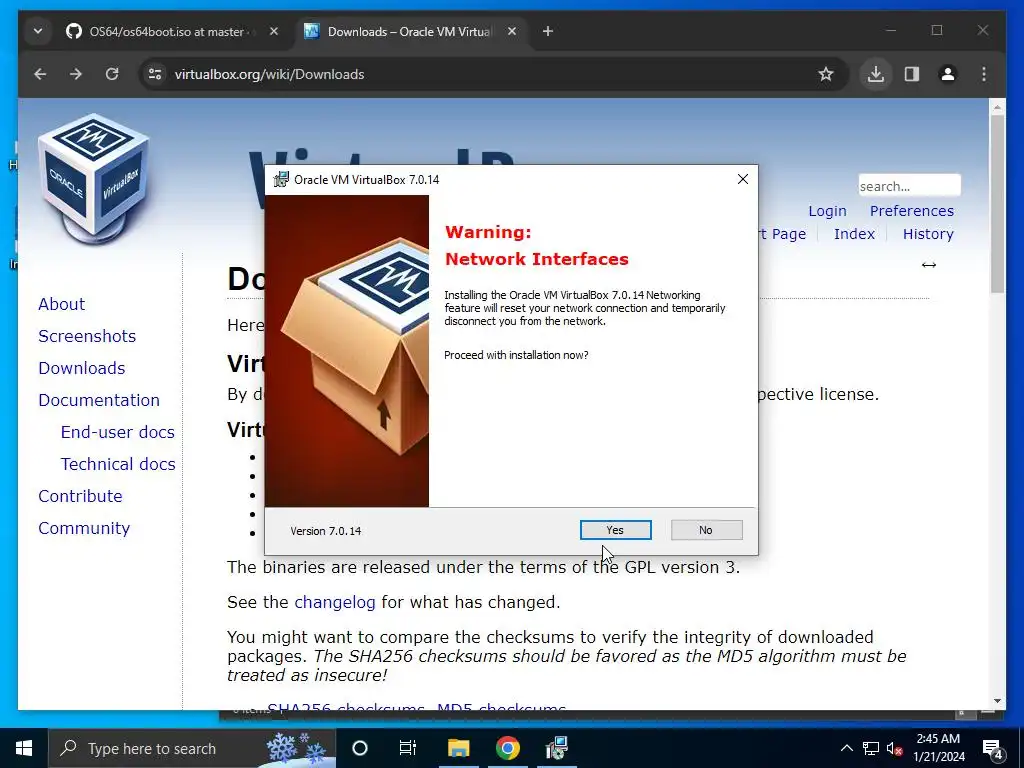Open the network status tray icon

[871, 748]
